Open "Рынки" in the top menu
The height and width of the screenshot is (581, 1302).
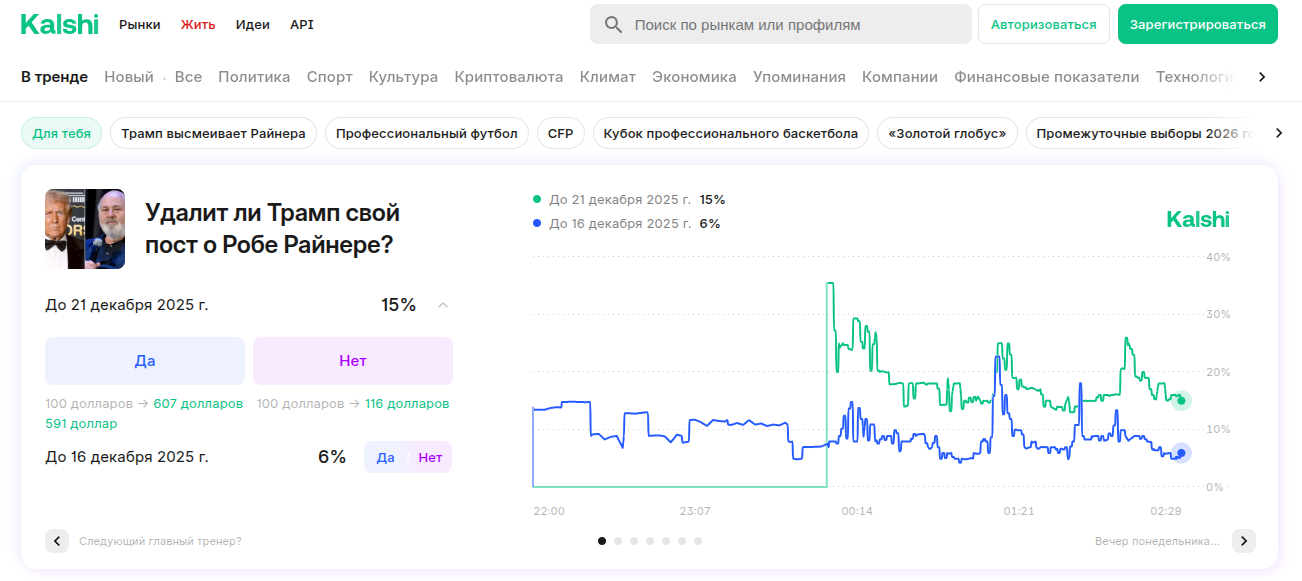pos(139,25)
